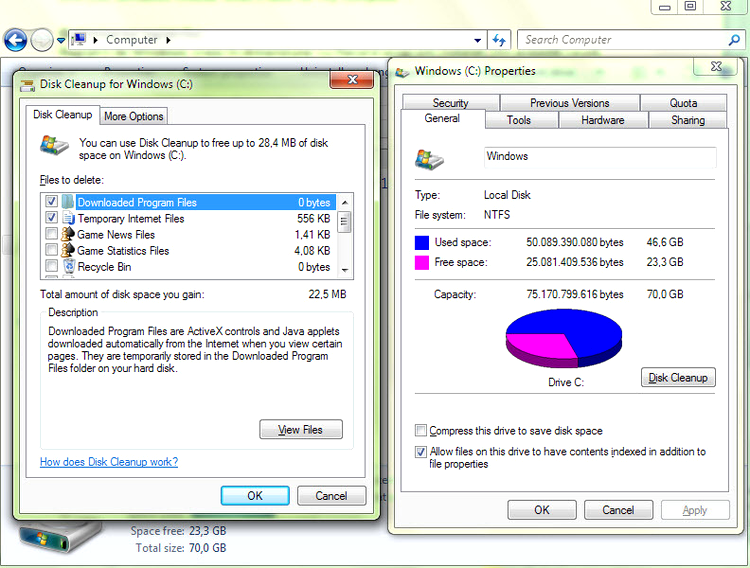Open the Security tab in Properties

[x=451, y=103]
